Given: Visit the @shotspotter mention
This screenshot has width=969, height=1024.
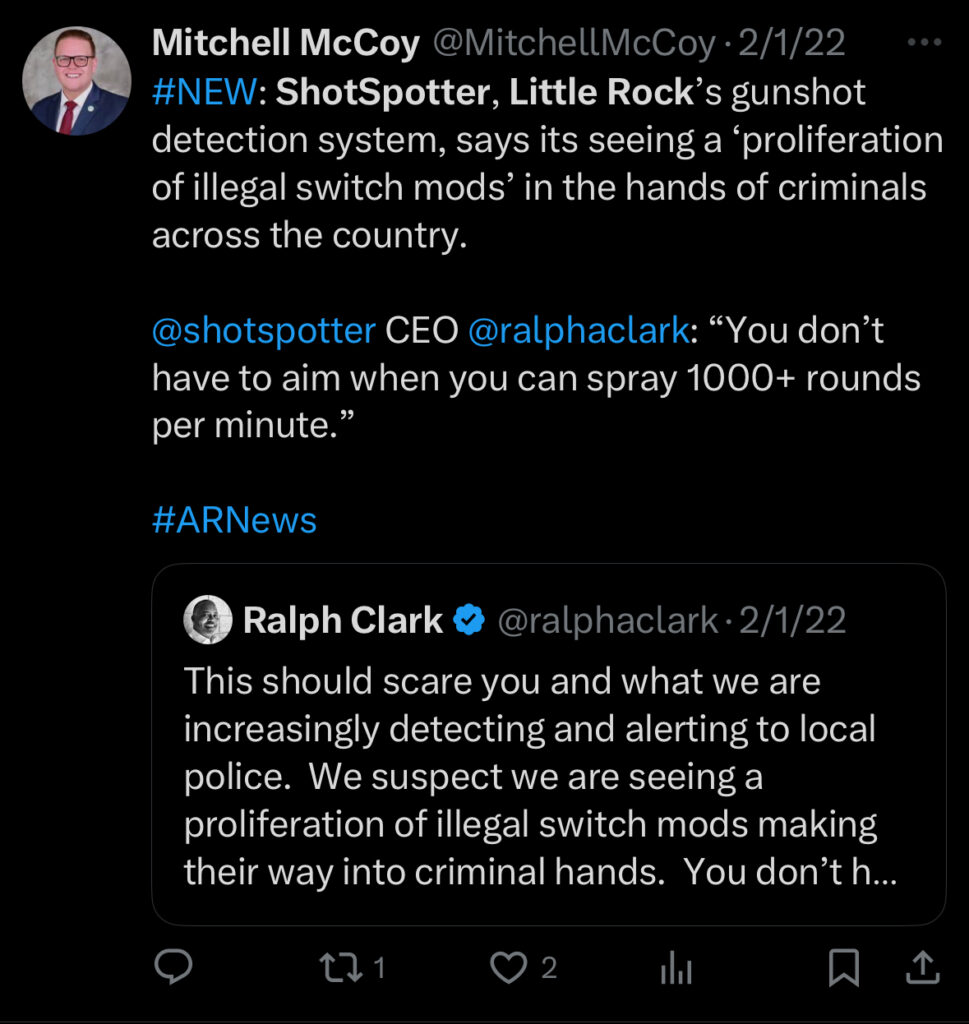Looking at the screenshot, I should (x=263, y=331).
